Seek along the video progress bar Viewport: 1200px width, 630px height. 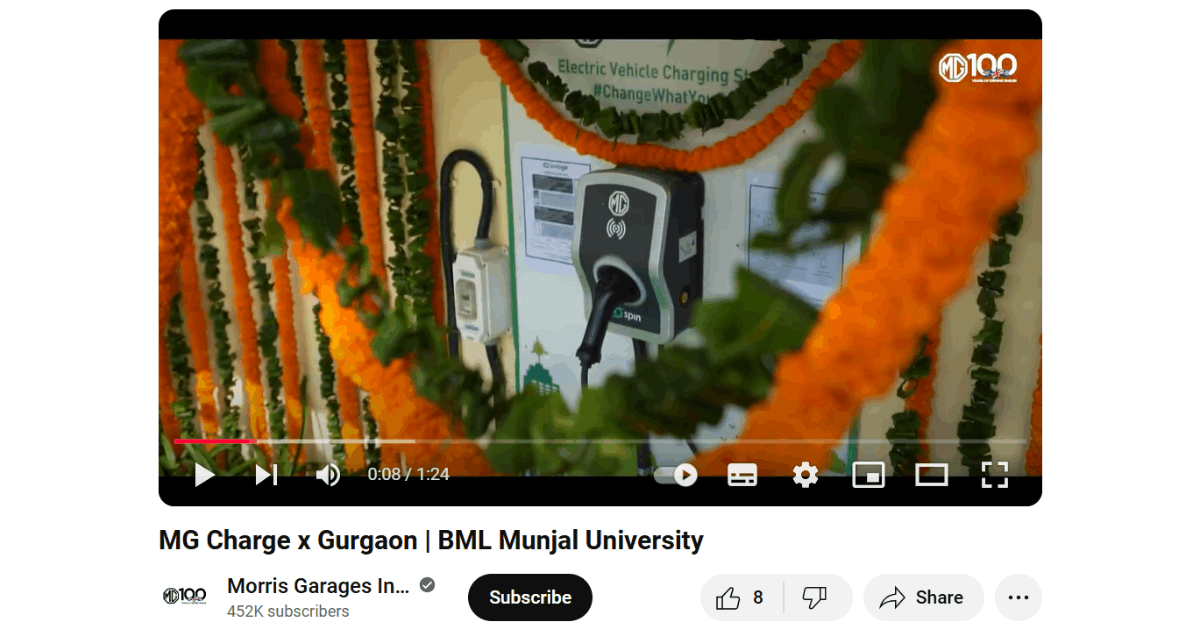pos(600,441)
